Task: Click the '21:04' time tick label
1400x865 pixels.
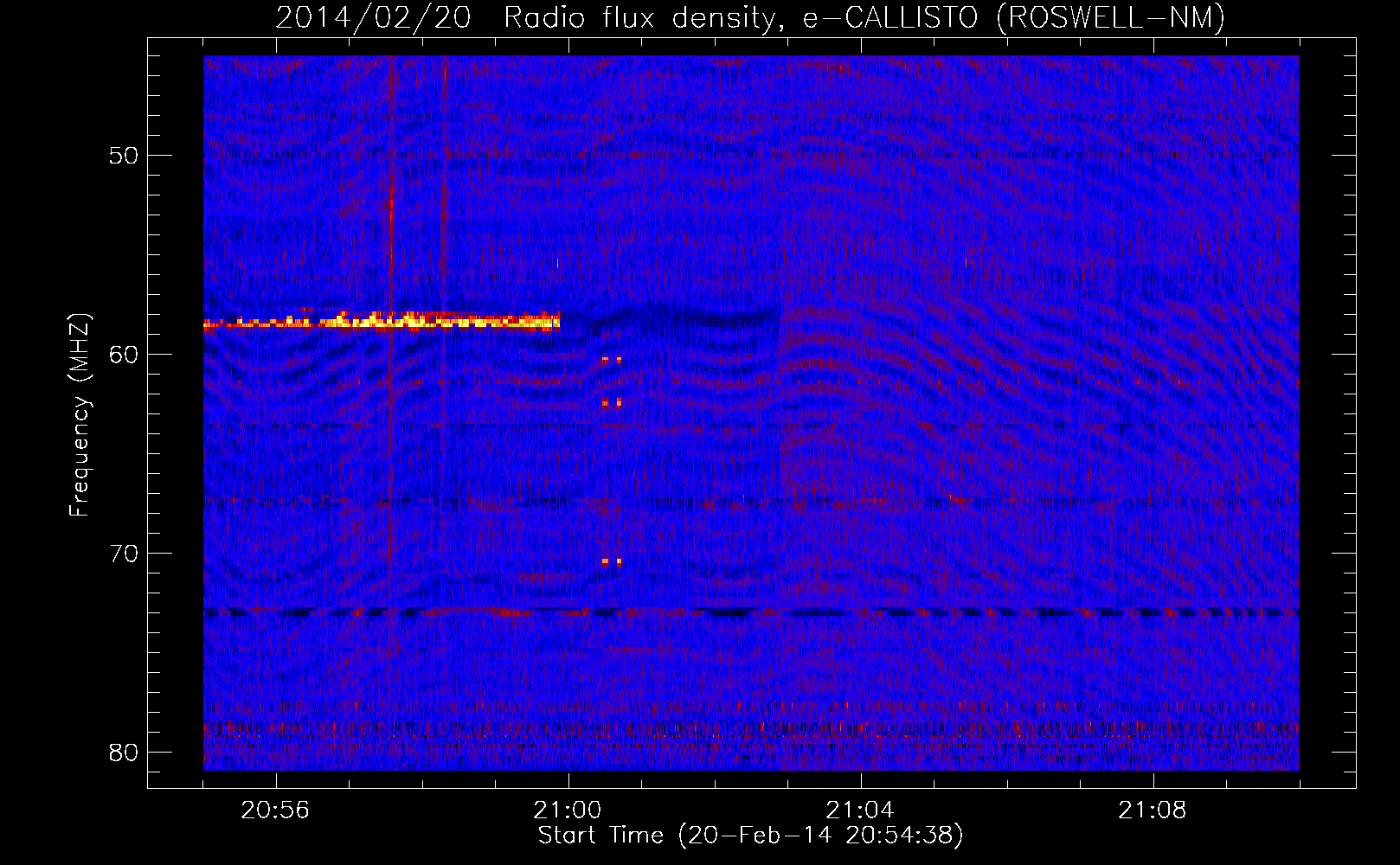Action: [x=860, y=811]
